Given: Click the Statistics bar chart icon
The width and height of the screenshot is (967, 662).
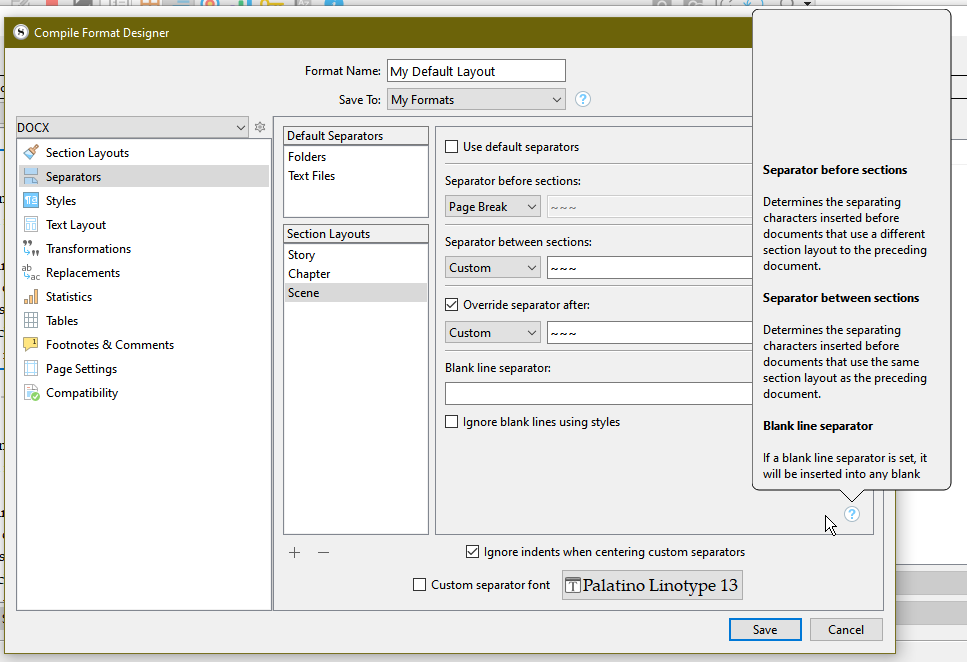Looking at the screenshot, I should click(x=31, y=297).
